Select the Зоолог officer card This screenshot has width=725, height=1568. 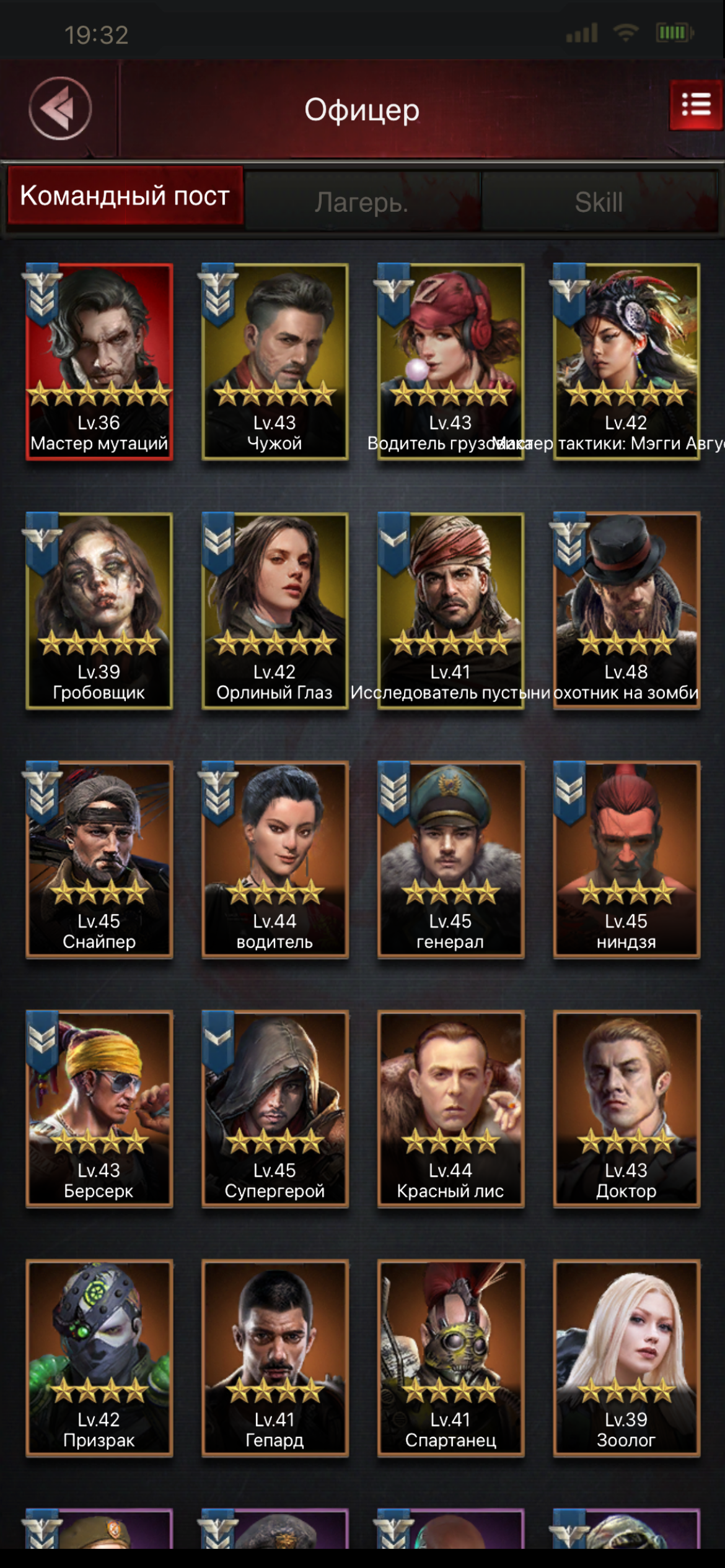pyautogui.click(x=626, y=1358)
